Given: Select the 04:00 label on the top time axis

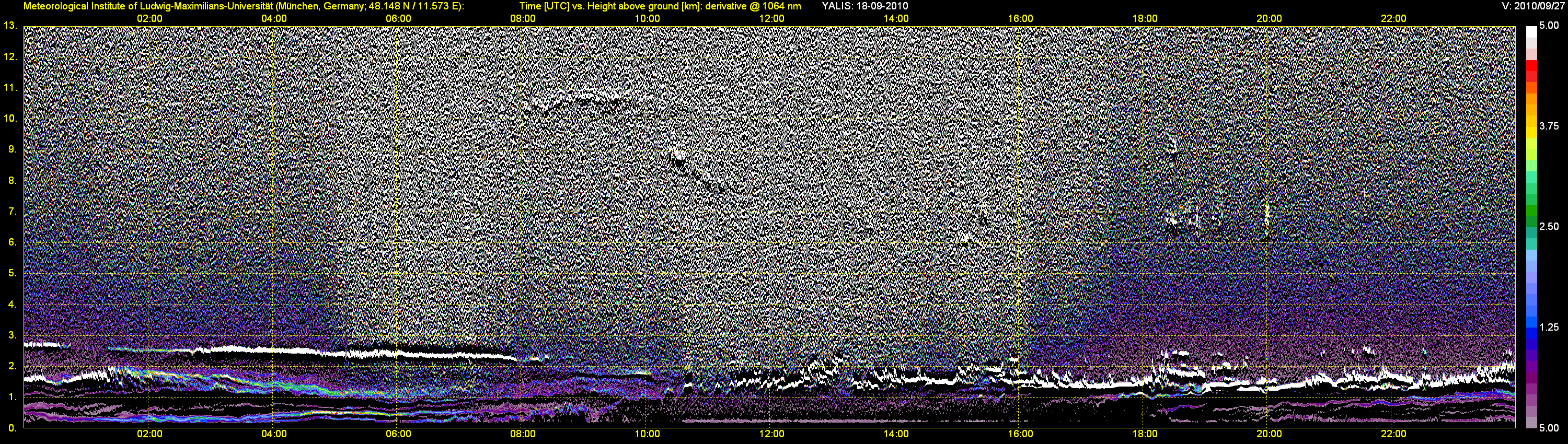Looking at the screenshot, I should point(274,19).
